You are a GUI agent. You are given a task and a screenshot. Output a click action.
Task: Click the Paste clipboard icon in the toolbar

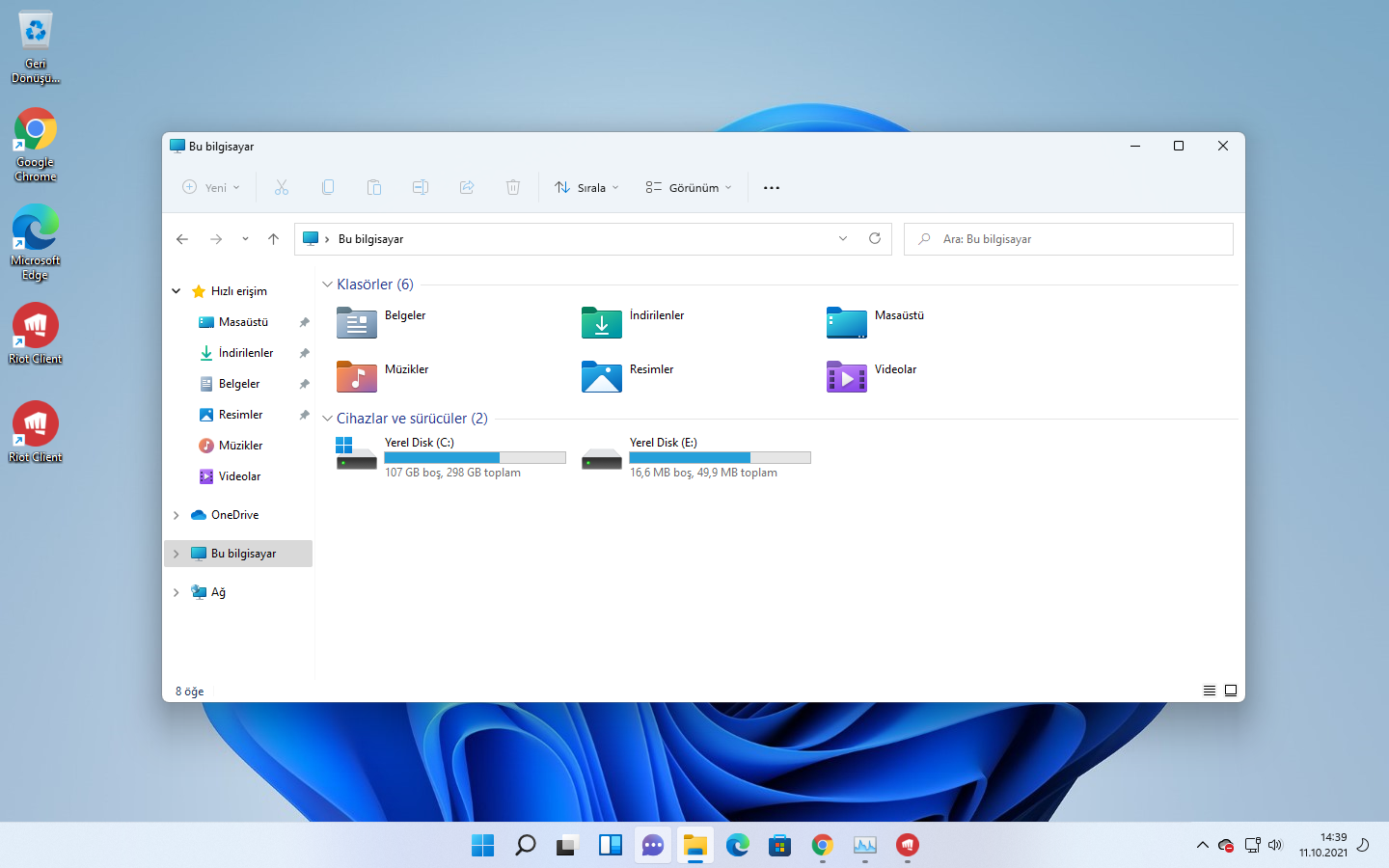point(374,187)
